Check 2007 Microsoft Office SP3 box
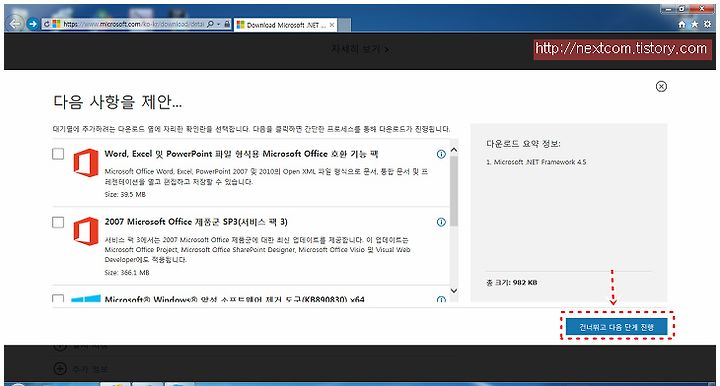 (58, 222)
